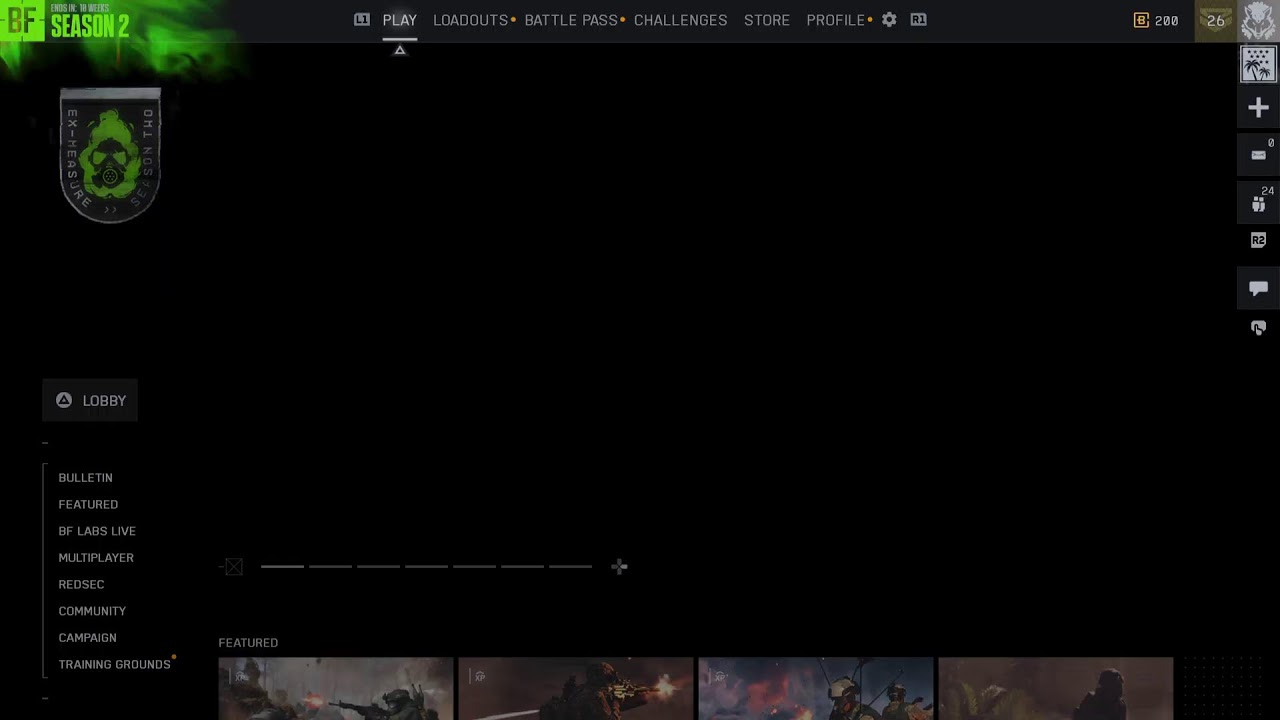1280x720 pixels.
Task: Jump to FEATURED in left menu
Action: [88, 504]
